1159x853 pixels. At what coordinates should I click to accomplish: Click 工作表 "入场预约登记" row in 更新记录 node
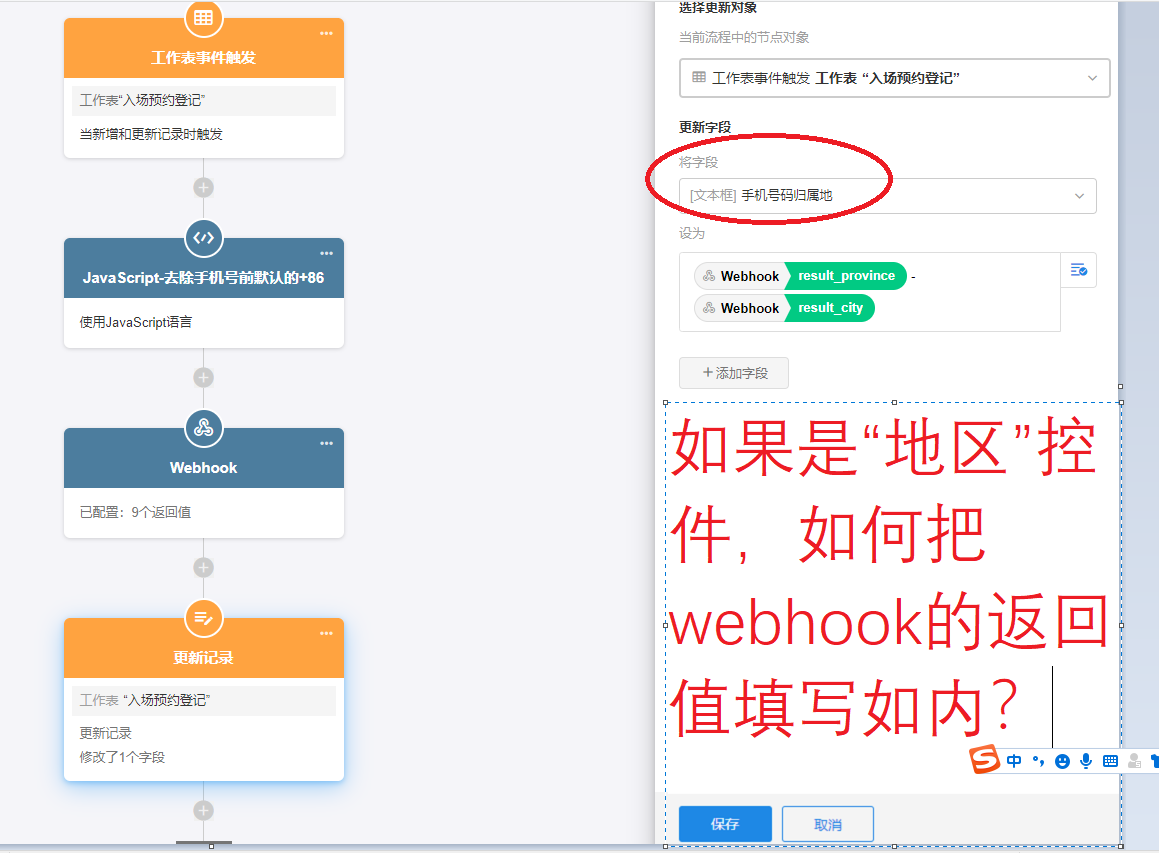204,701
